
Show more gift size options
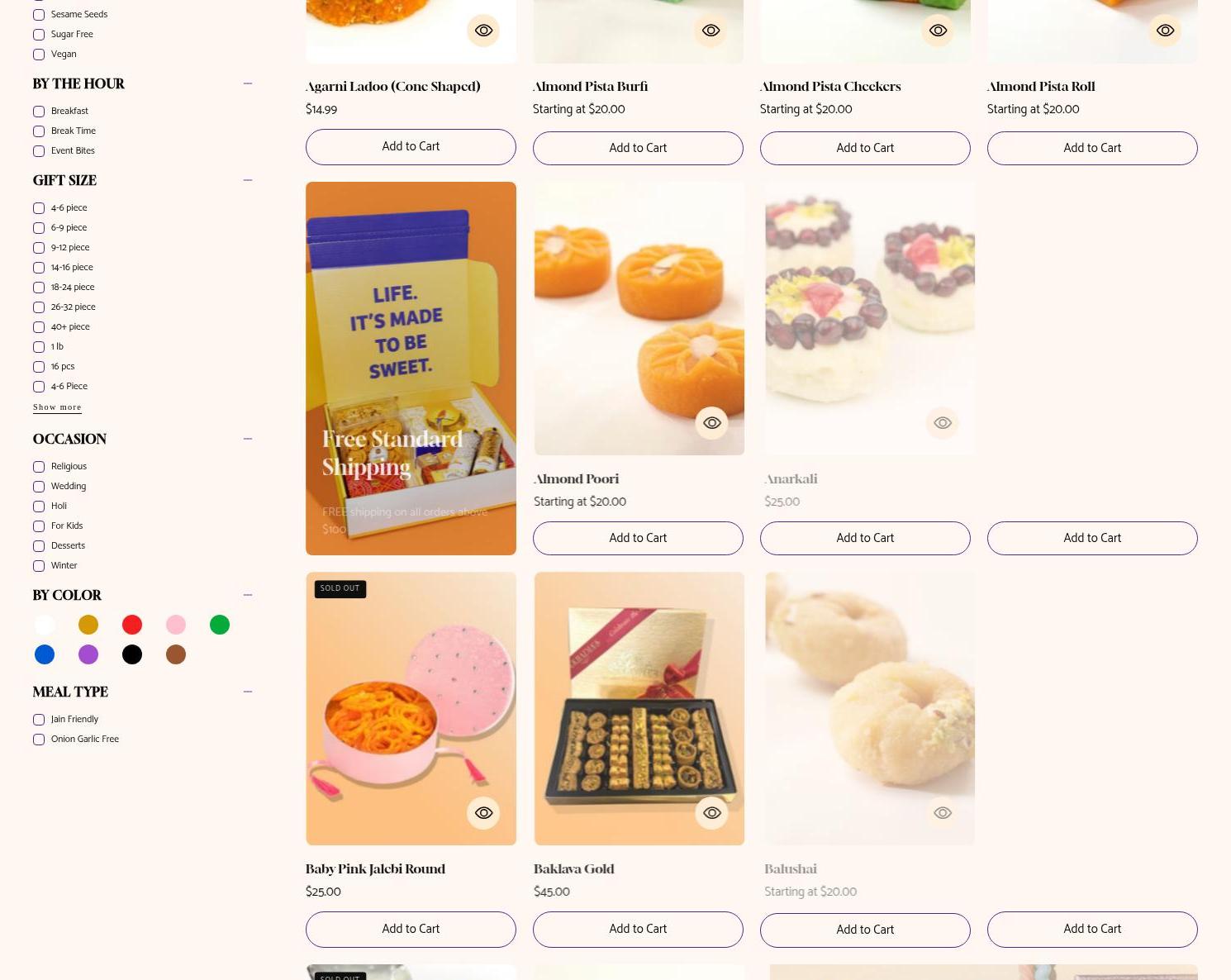(x=57, y=407)
